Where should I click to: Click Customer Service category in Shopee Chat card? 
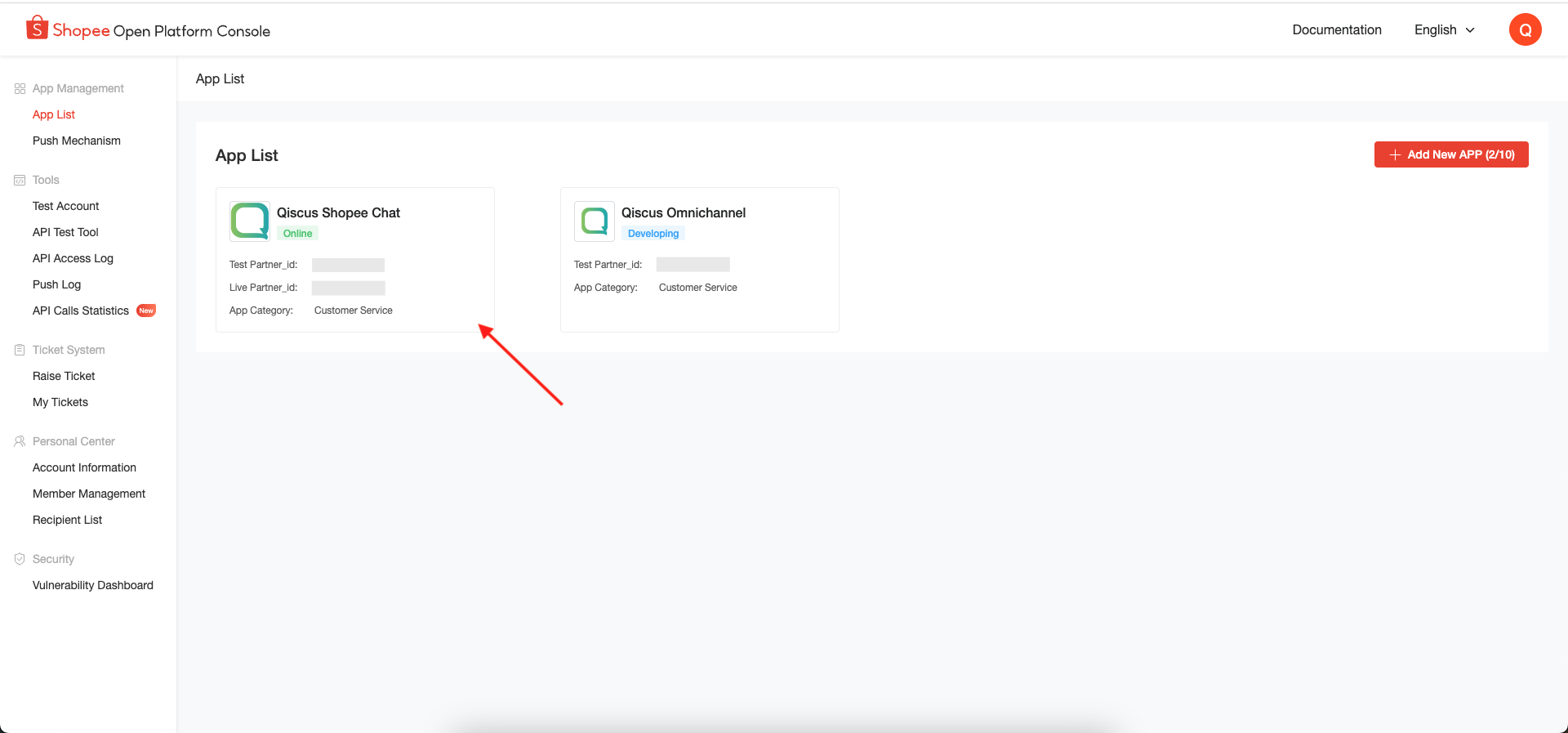[x=354, y=311]
